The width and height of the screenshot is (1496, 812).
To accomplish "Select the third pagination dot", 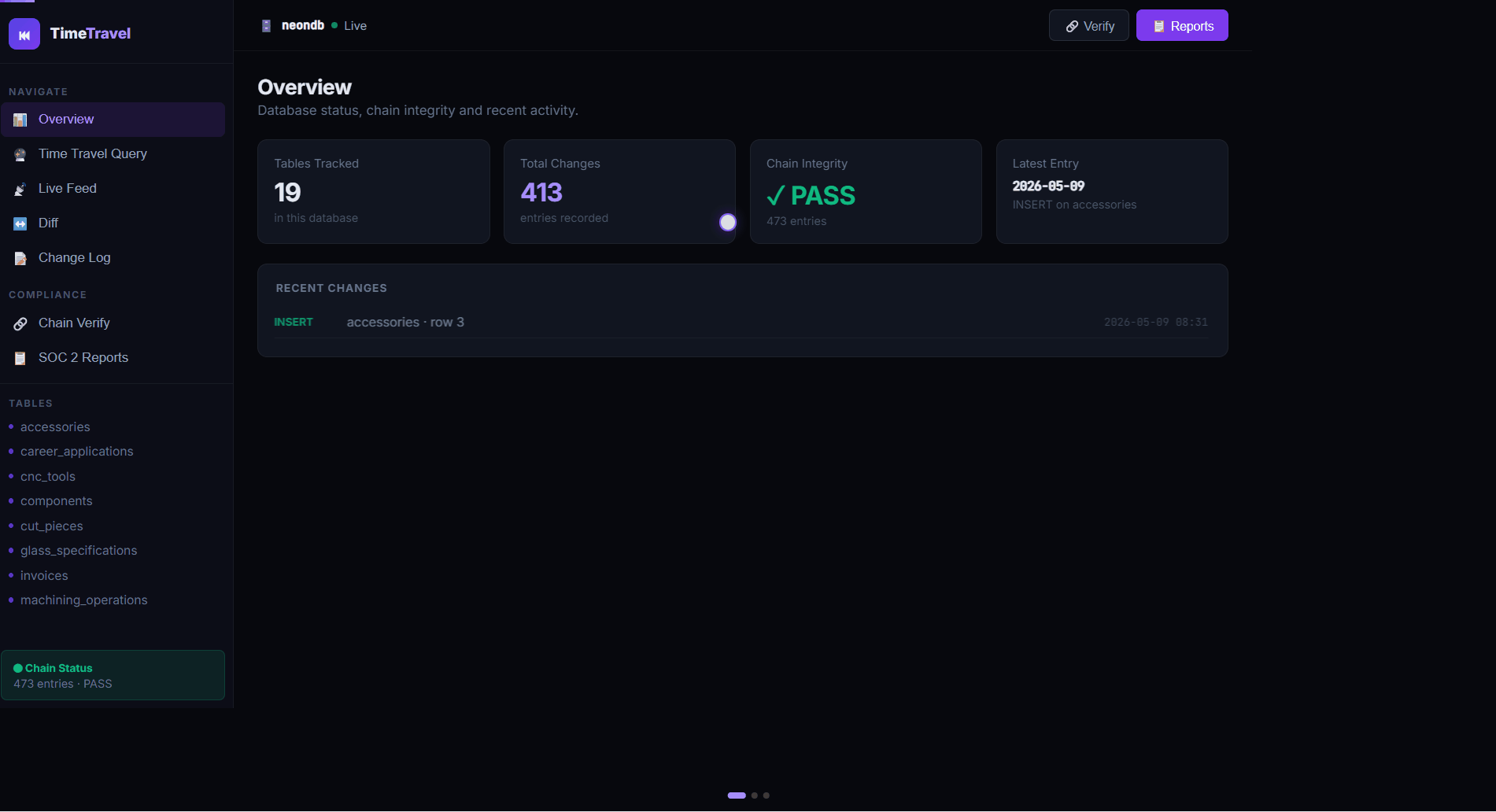I will click(x=766, y=795).
